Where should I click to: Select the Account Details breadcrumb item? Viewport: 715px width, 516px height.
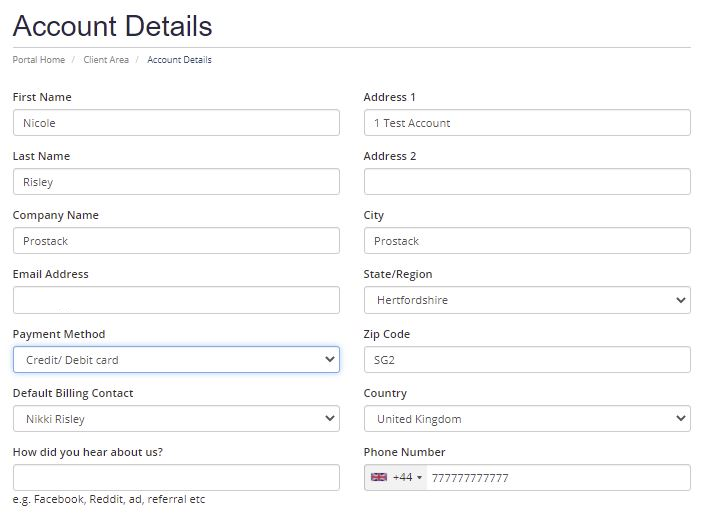180,60
